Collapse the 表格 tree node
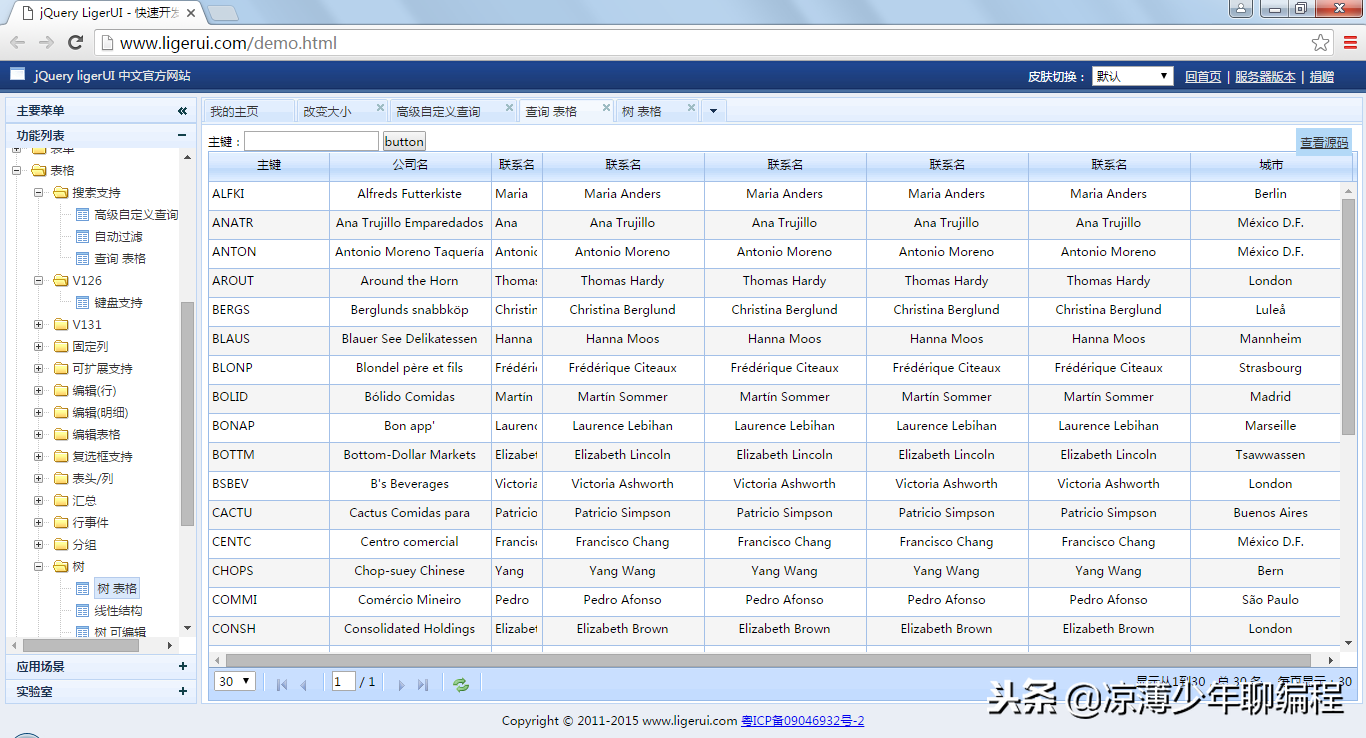The height and width of the screenshot is (738, 1366). click(x=17, y=171)
